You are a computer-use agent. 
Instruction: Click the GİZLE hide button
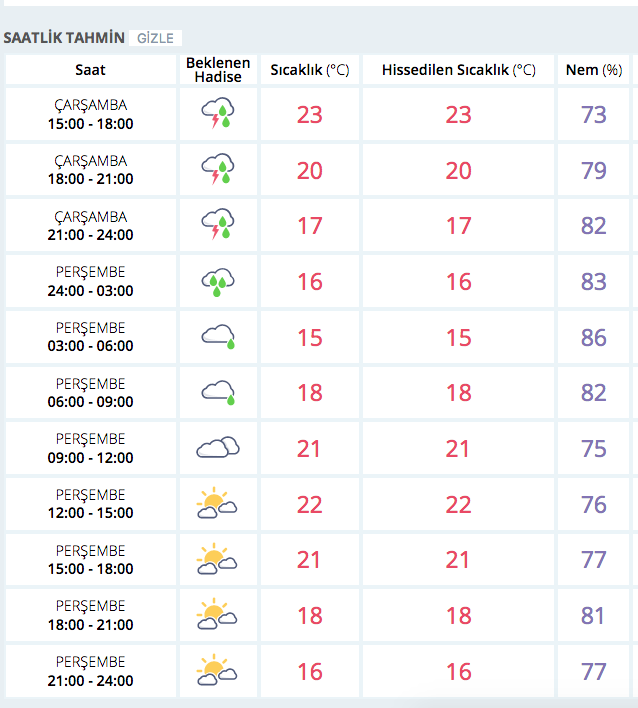pyautogui.click(x=155, y=38)
